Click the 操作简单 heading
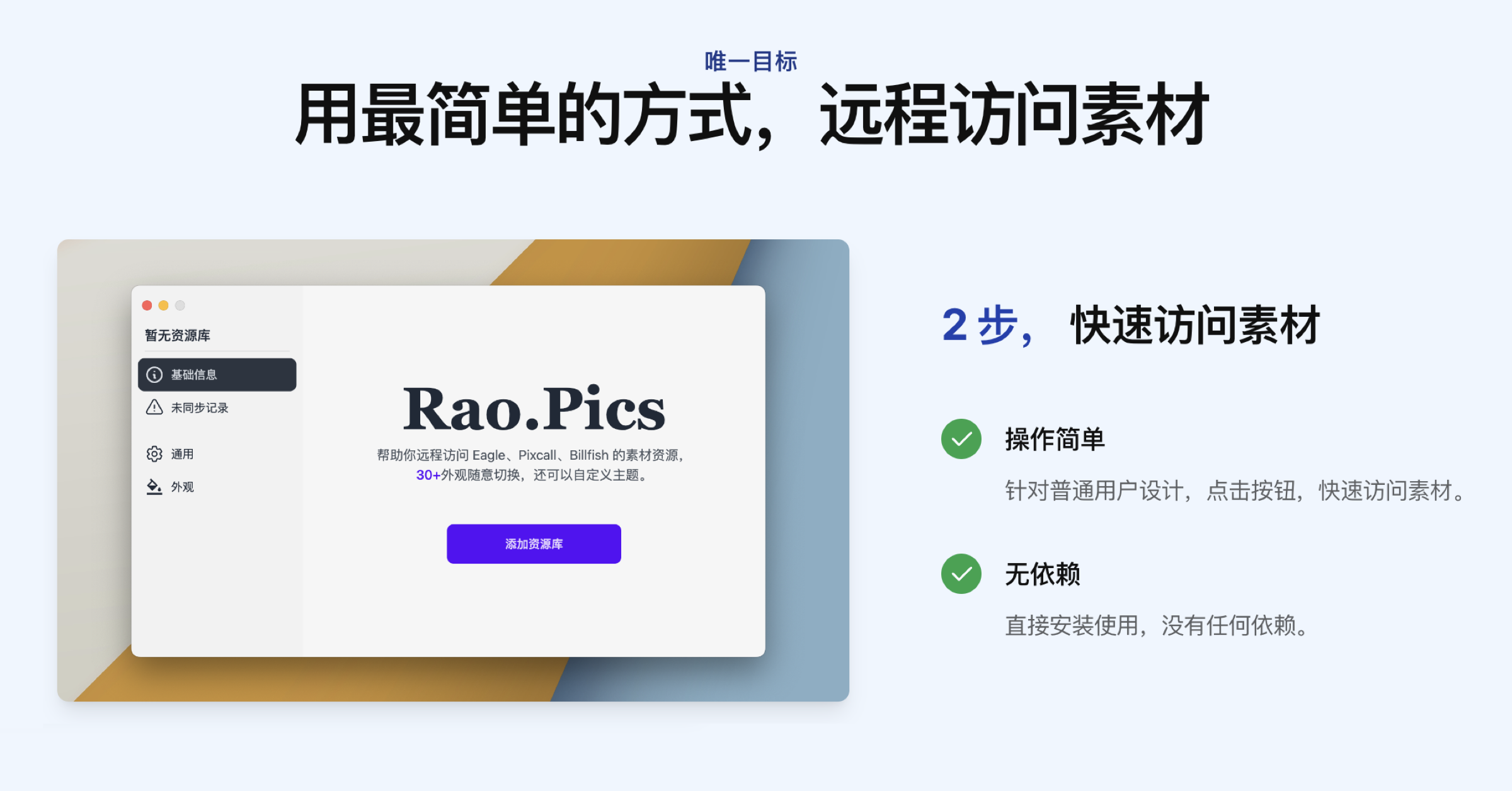The width and height of the screenshot is (1512, 791). 1055,439
